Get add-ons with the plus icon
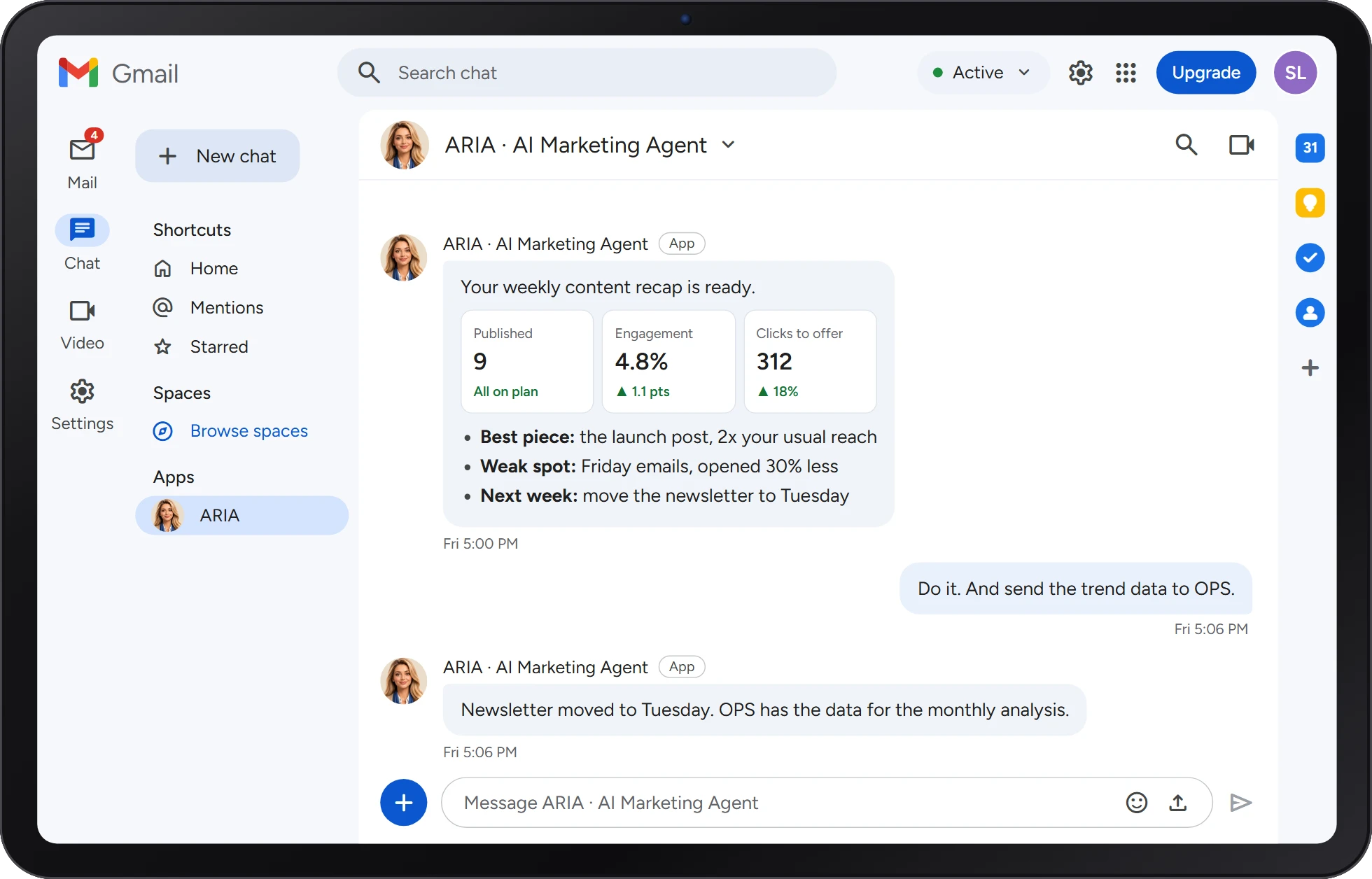Image resolution: width=1372 pixels, height=879 pixels. 1310,367
